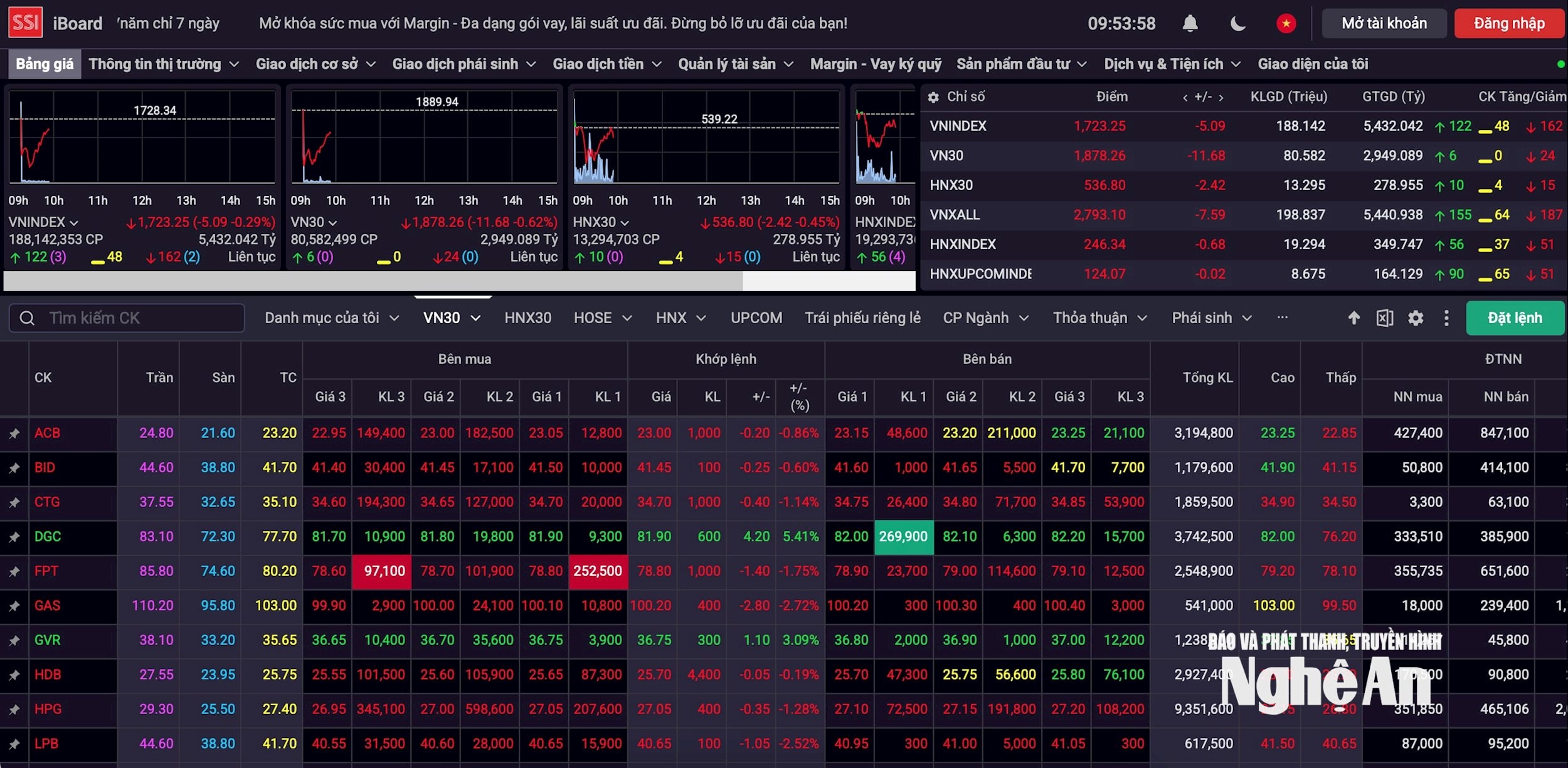
Task: Sort by Tổng KL column header
Action: [1207, 378]
